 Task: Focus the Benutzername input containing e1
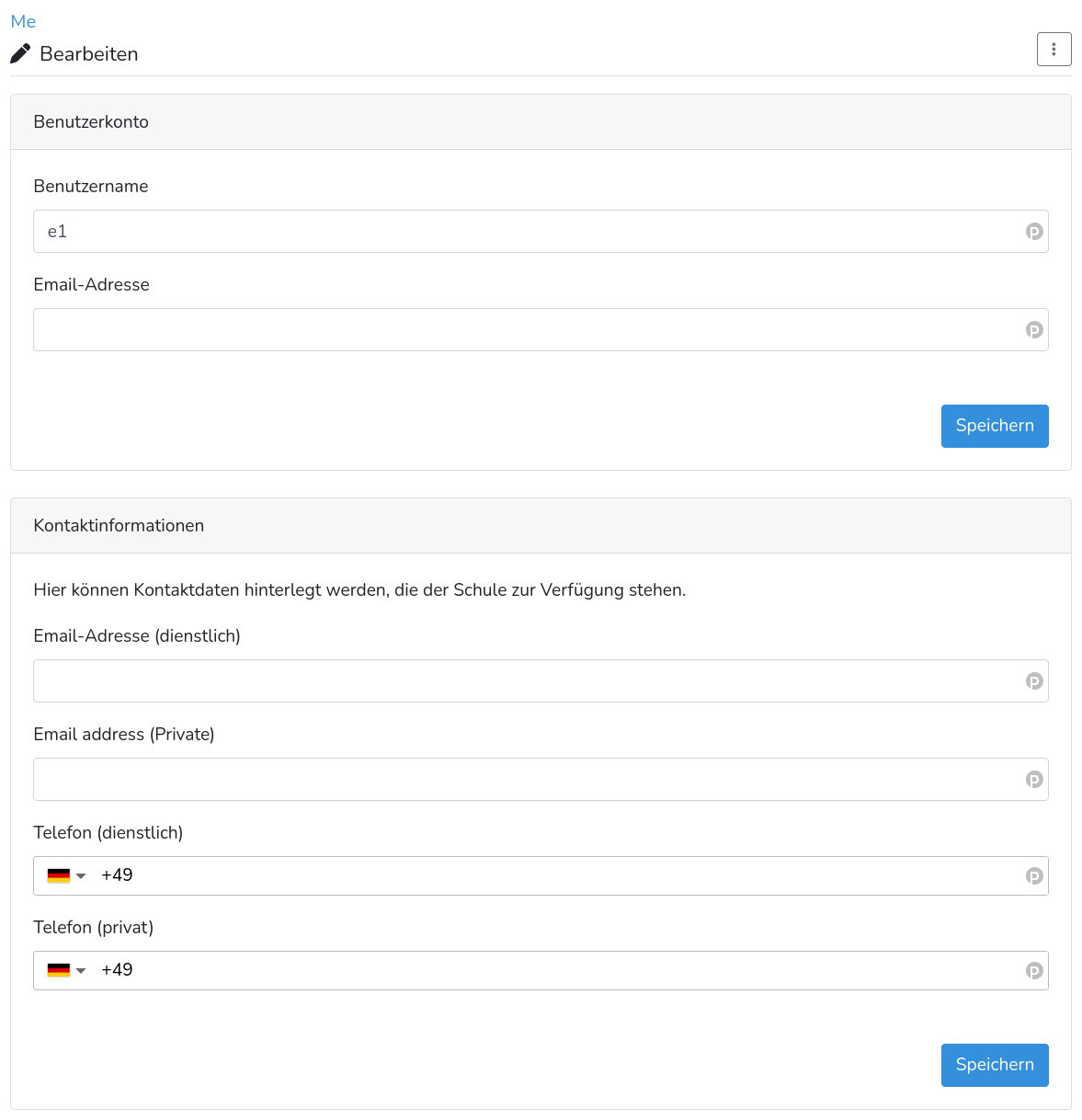click(541, 232)
